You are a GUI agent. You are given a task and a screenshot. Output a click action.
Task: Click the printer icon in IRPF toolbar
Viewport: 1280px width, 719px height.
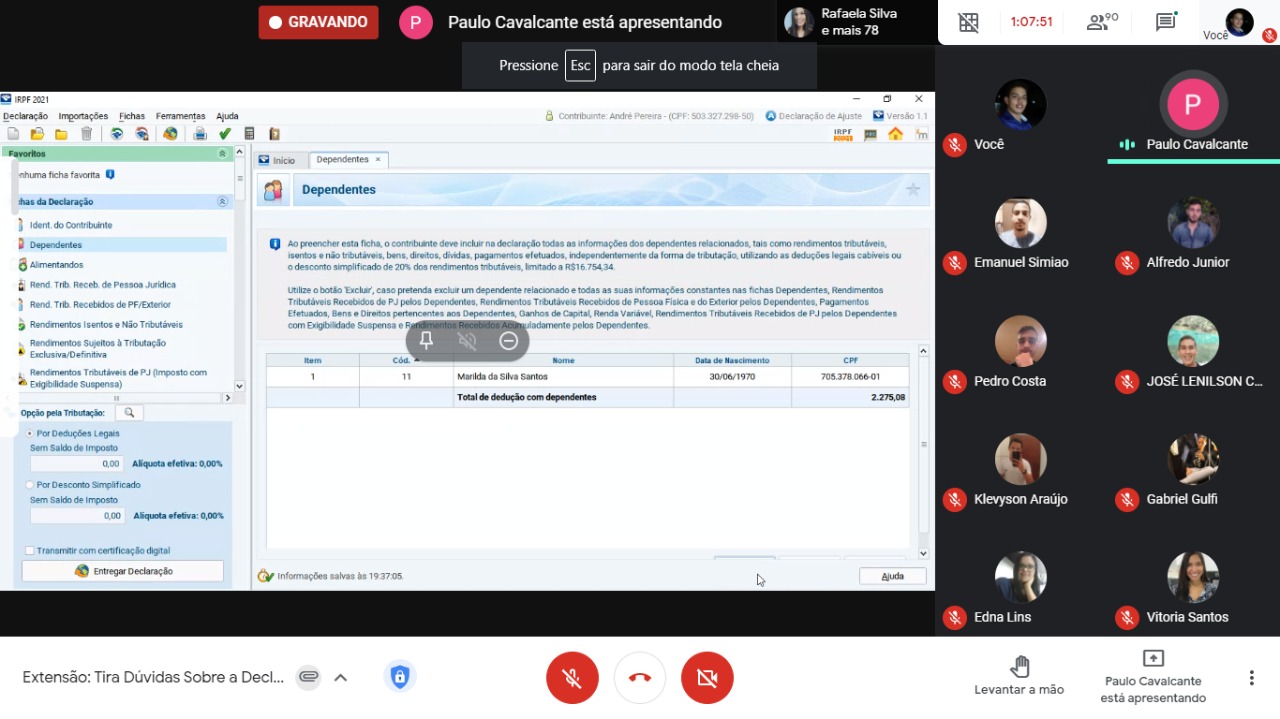[x=200, y=134]
